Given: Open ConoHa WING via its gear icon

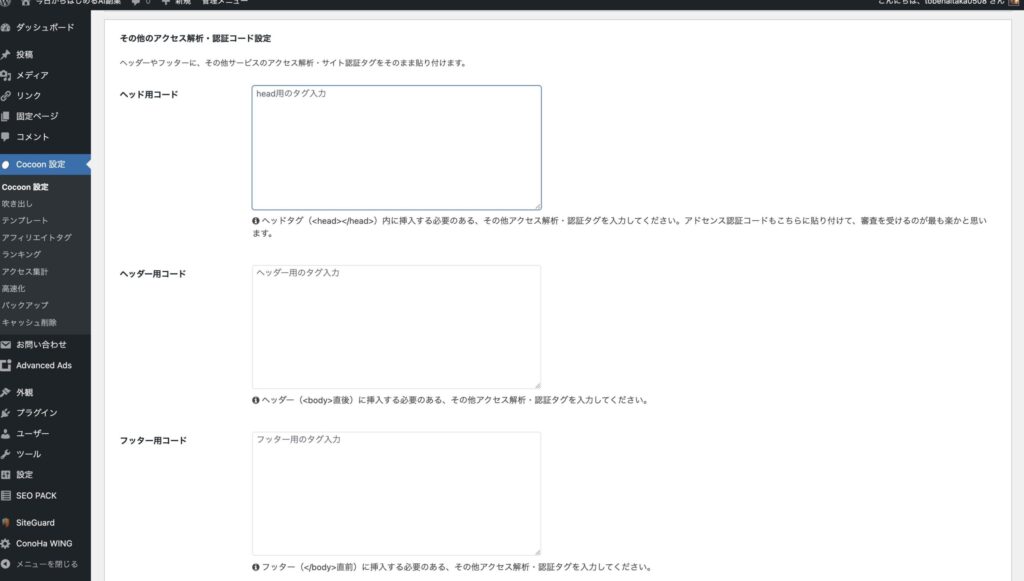Looking at the screenshot, I should click(5, 543).
